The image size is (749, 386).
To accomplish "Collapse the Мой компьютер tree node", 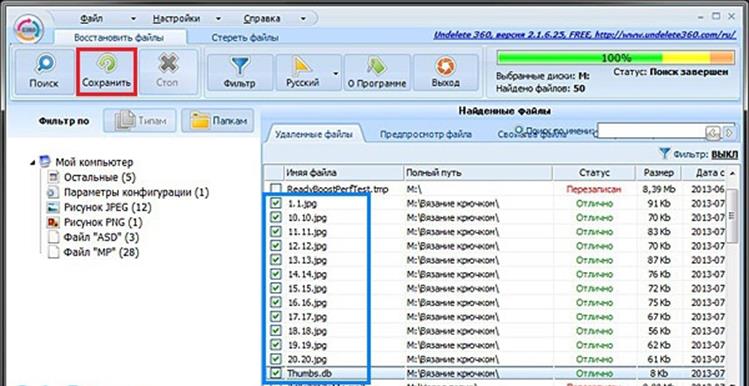I will (x=32, y=162).
